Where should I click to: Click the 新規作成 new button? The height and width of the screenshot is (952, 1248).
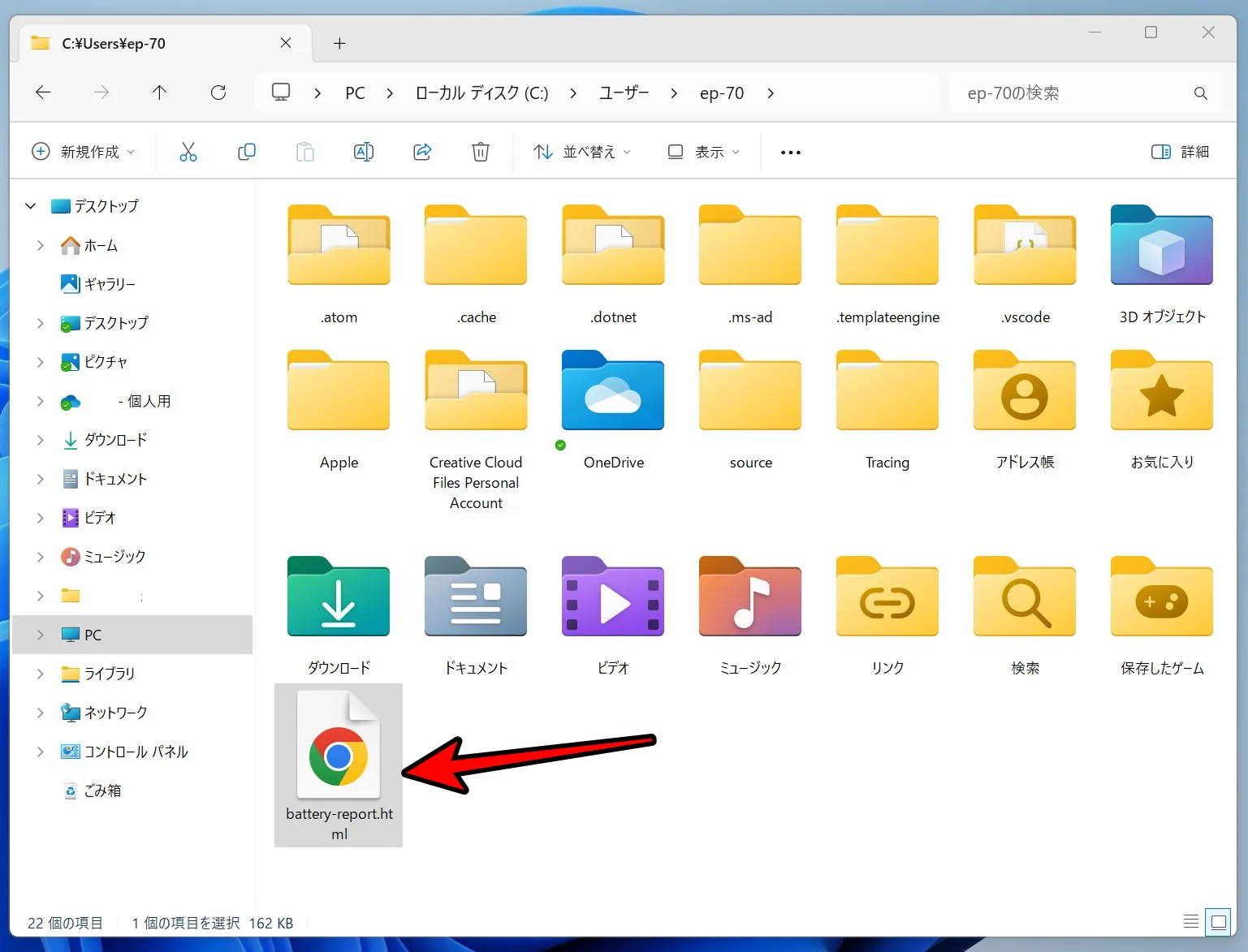[x=83, y=152]
